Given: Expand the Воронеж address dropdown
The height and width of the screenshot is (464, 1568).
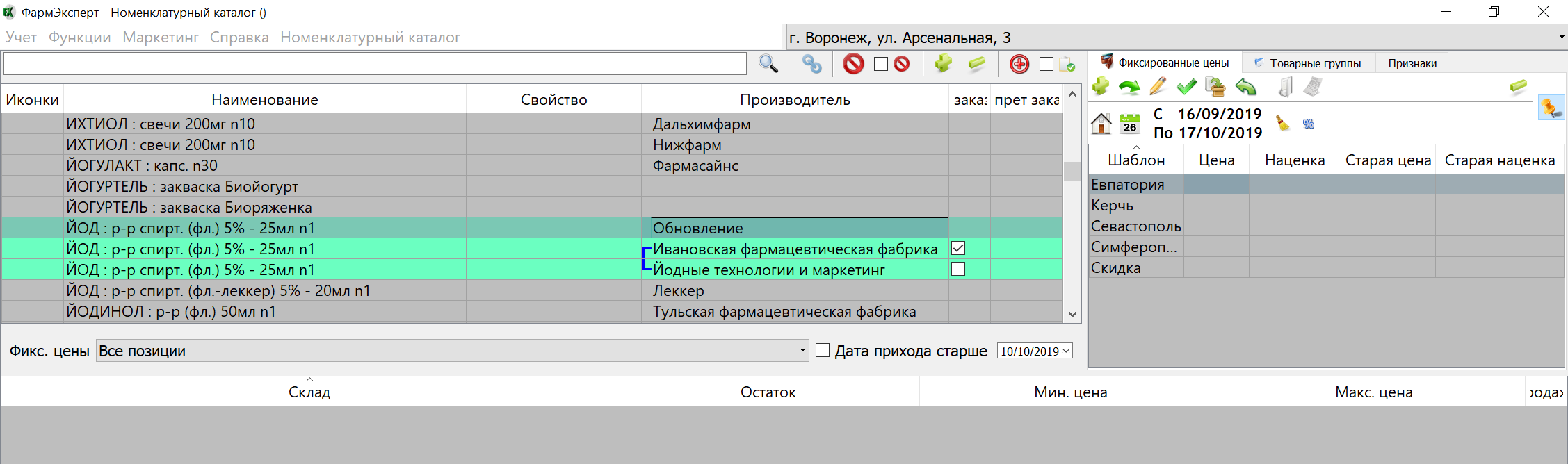Looking at the screenshot, I should [x=1561, y=38].
